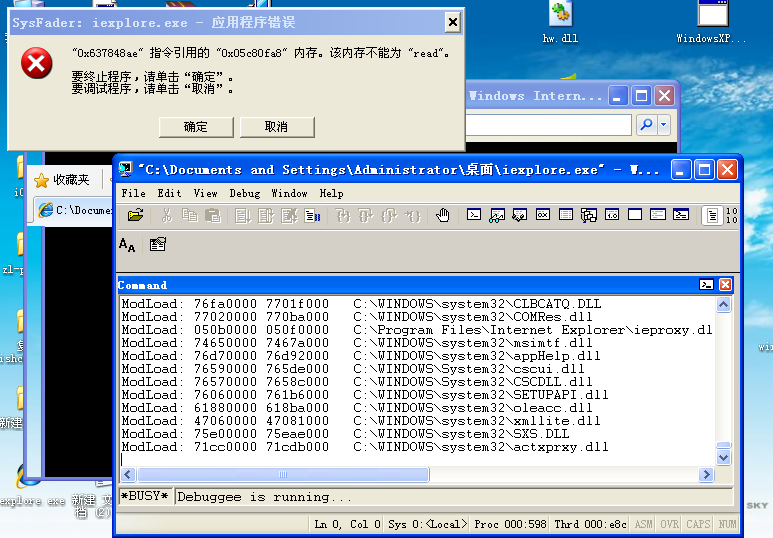This screenshot has width=773, height=538.
Task: Click the Paste clipboard icon in WinDbg toolbar
Action: click(x=213, y=215)
